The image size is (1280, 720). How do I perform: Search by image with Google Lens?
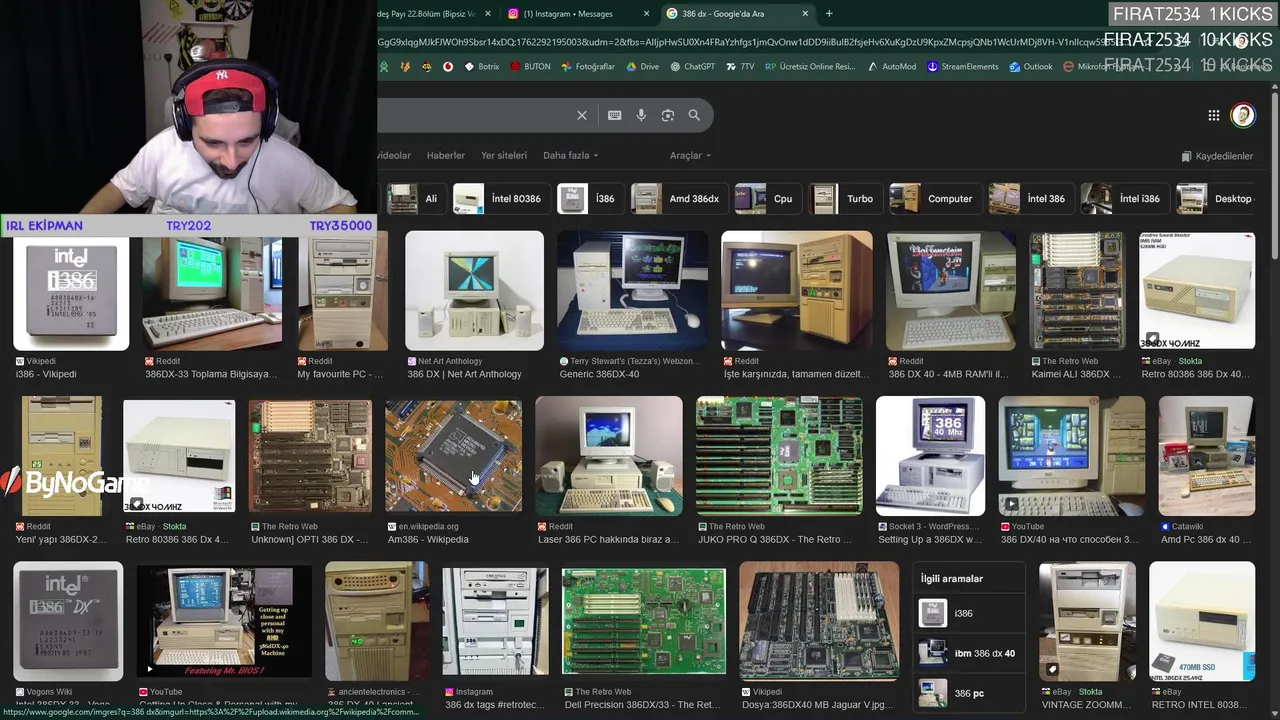pyautogui.click(x=668, y=115)
